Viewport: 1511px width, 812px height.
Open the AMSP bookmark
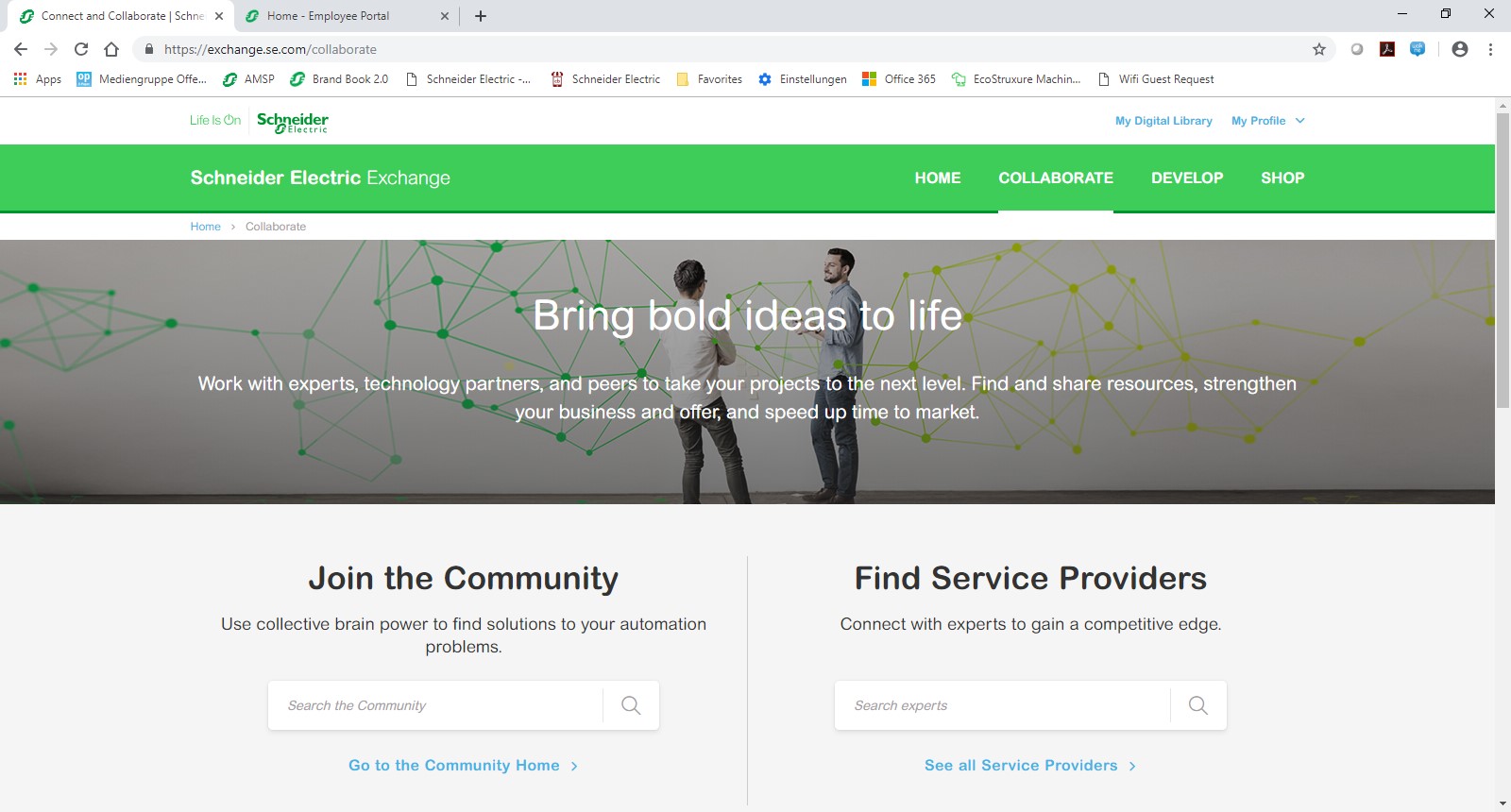point(248,79)
